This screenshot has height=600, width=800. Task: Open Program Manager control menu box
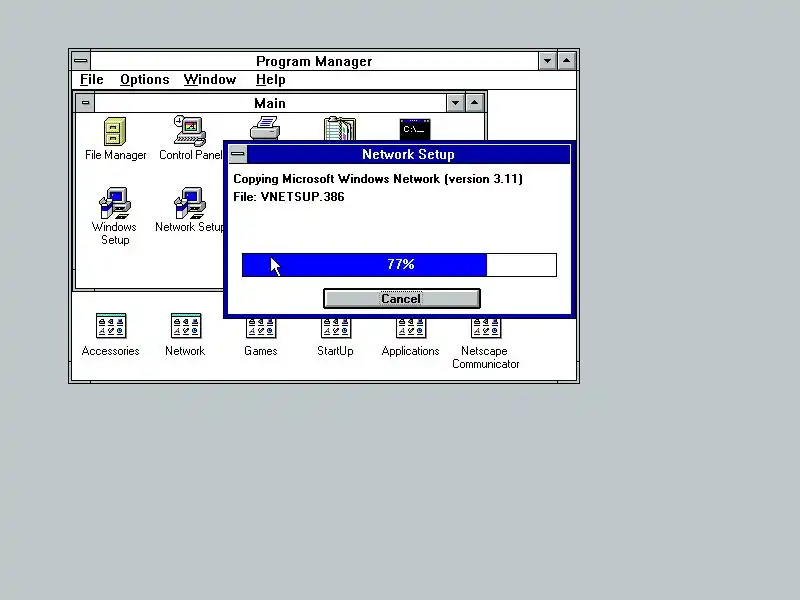(81, 61)
